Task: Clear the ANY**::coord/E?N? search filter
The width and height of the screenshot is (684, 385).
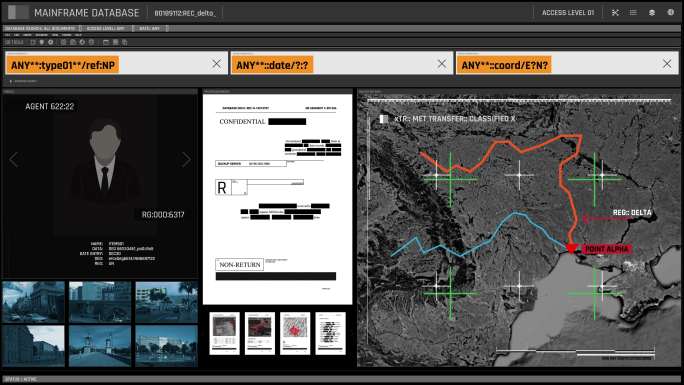Action: point(667,64)
